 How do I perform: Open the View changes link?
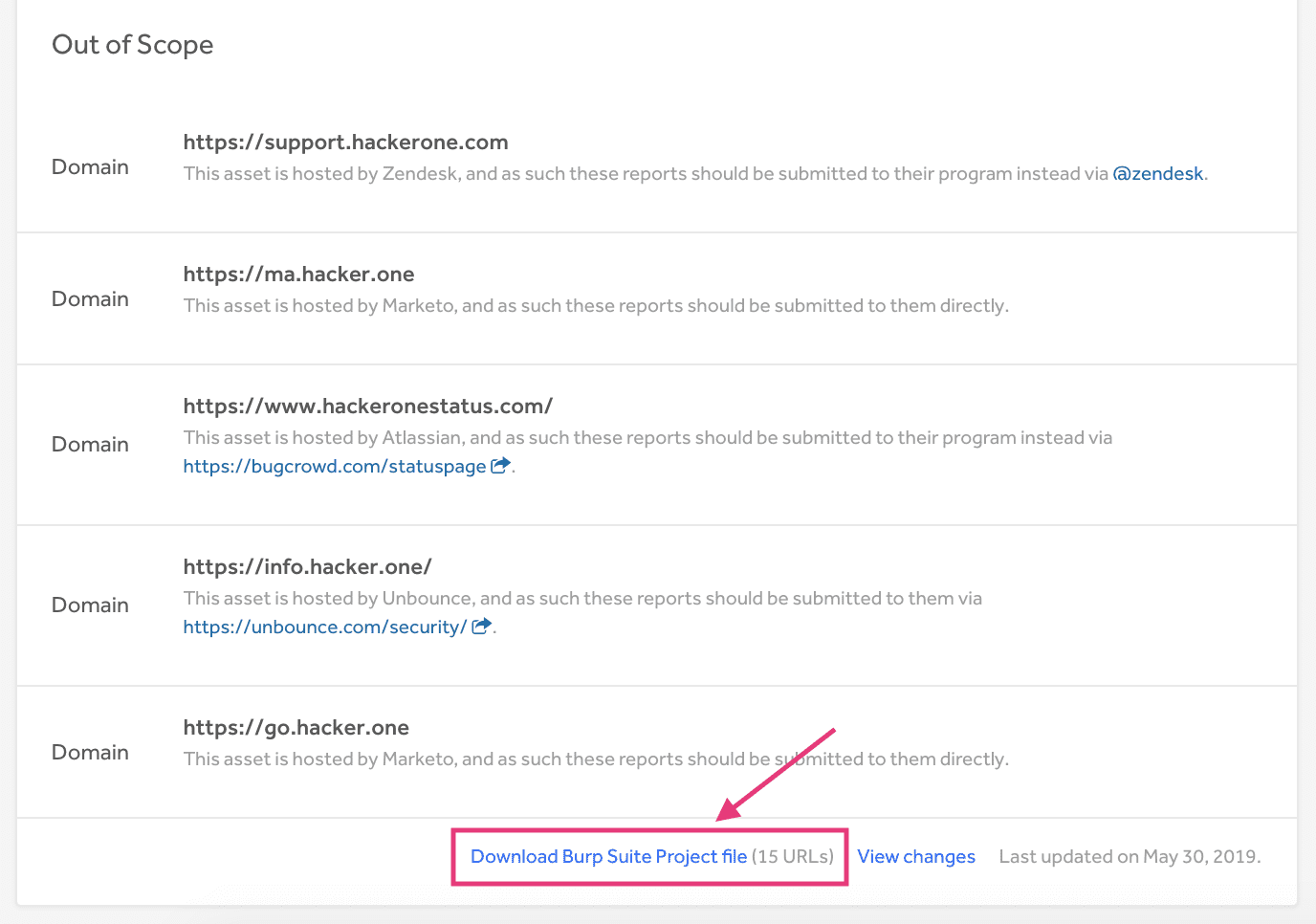tap(916, 856)
